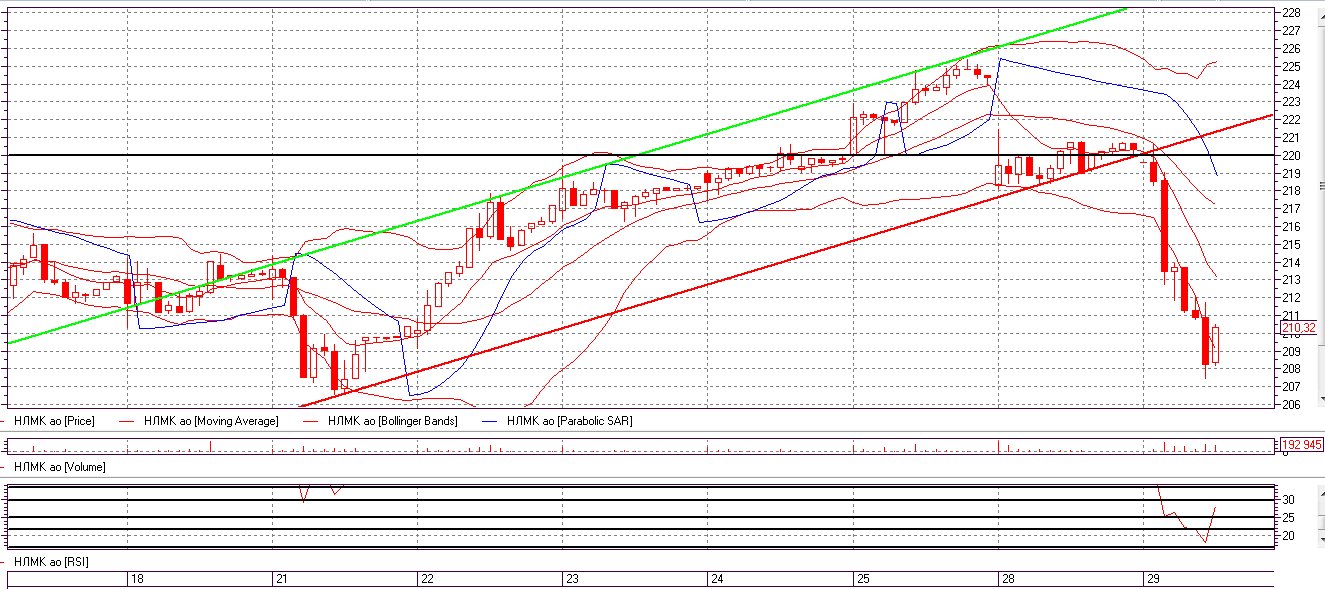This screenshot has height=589, width=1325.
Task: Click date label 24 on time axis
Action: [718, 579]
